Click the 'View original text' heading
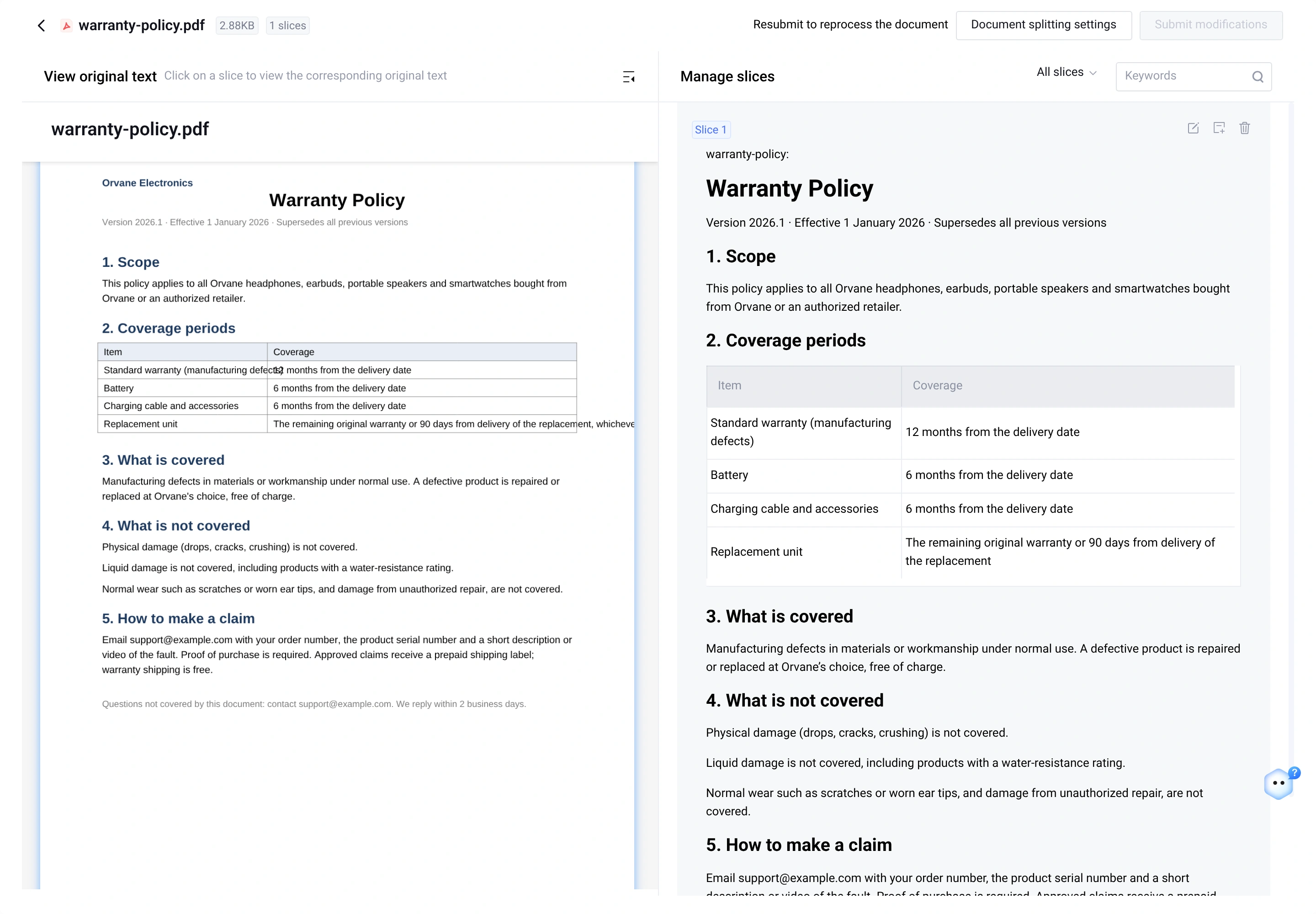 (100, 76)
